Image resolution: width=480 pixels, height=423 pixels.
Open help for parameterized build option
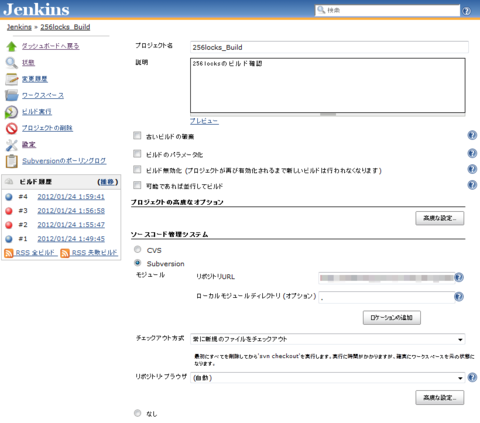click(472, 153)
